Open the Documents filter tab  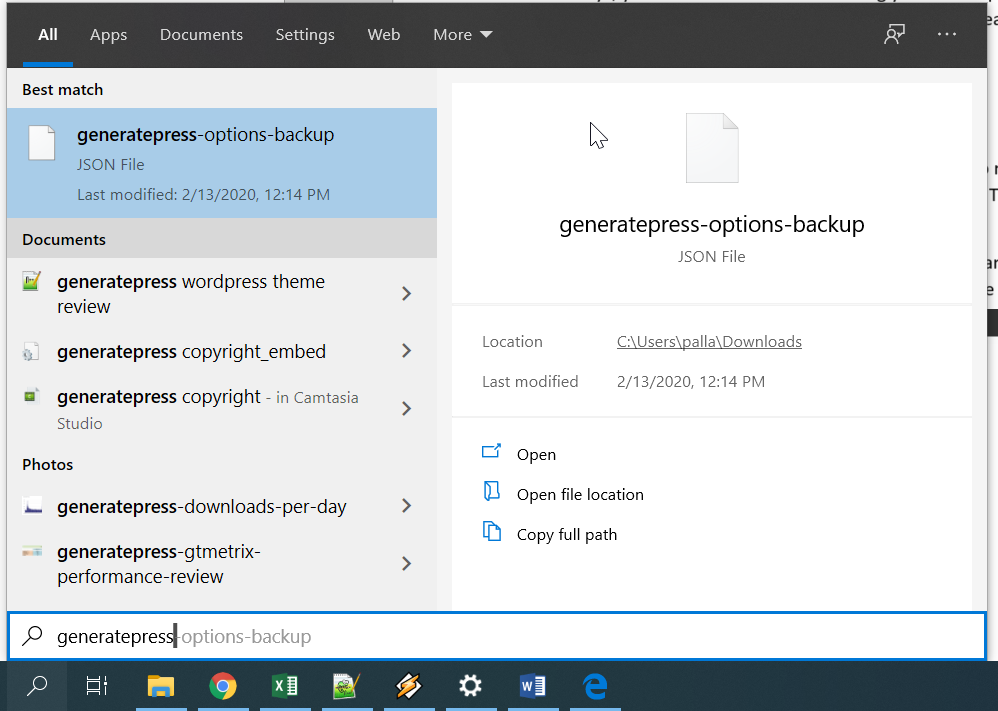tap(201, 34)
